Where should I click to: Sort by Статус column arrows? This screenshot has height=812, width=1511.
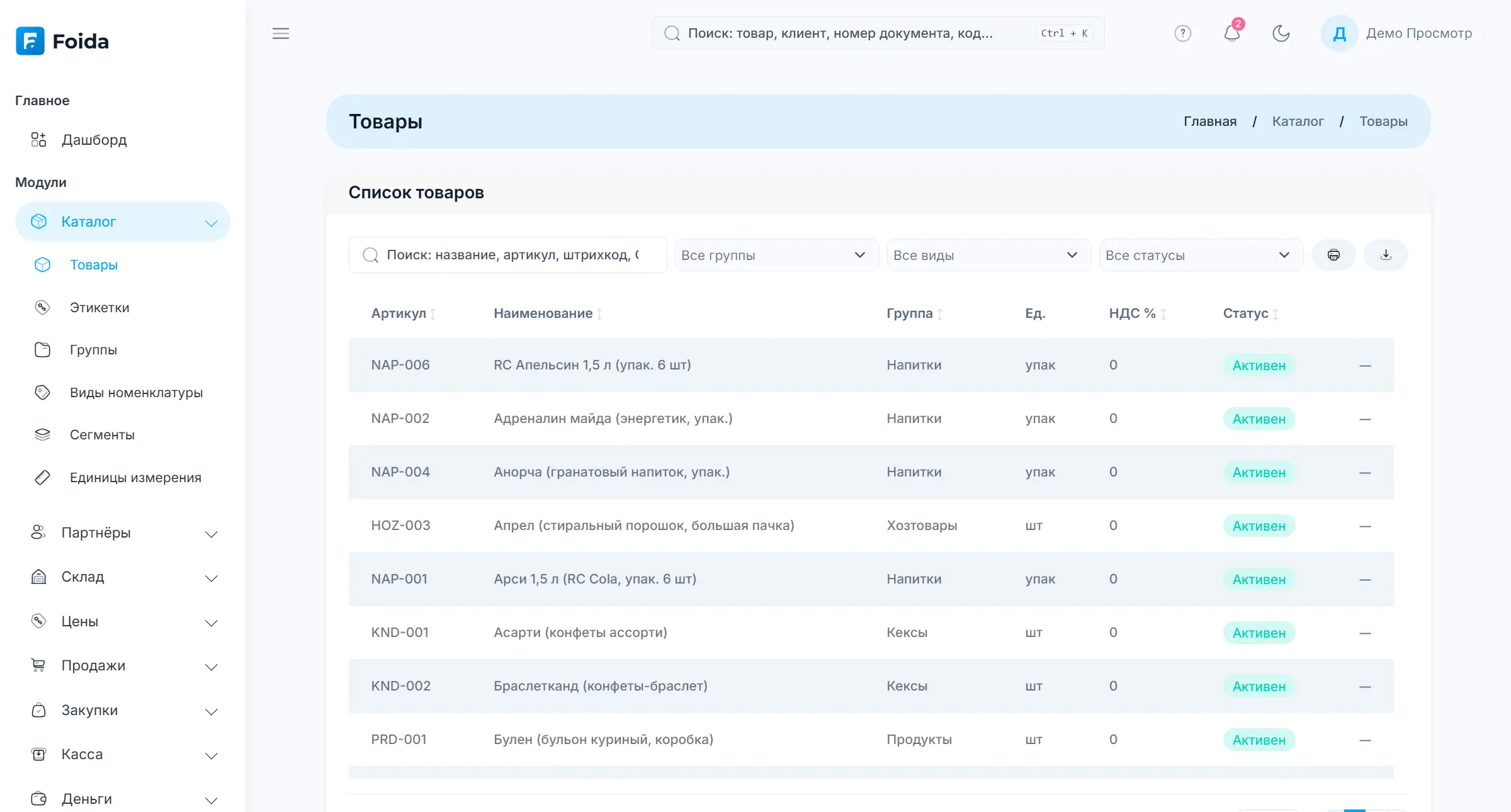[x=1276, y=314]
